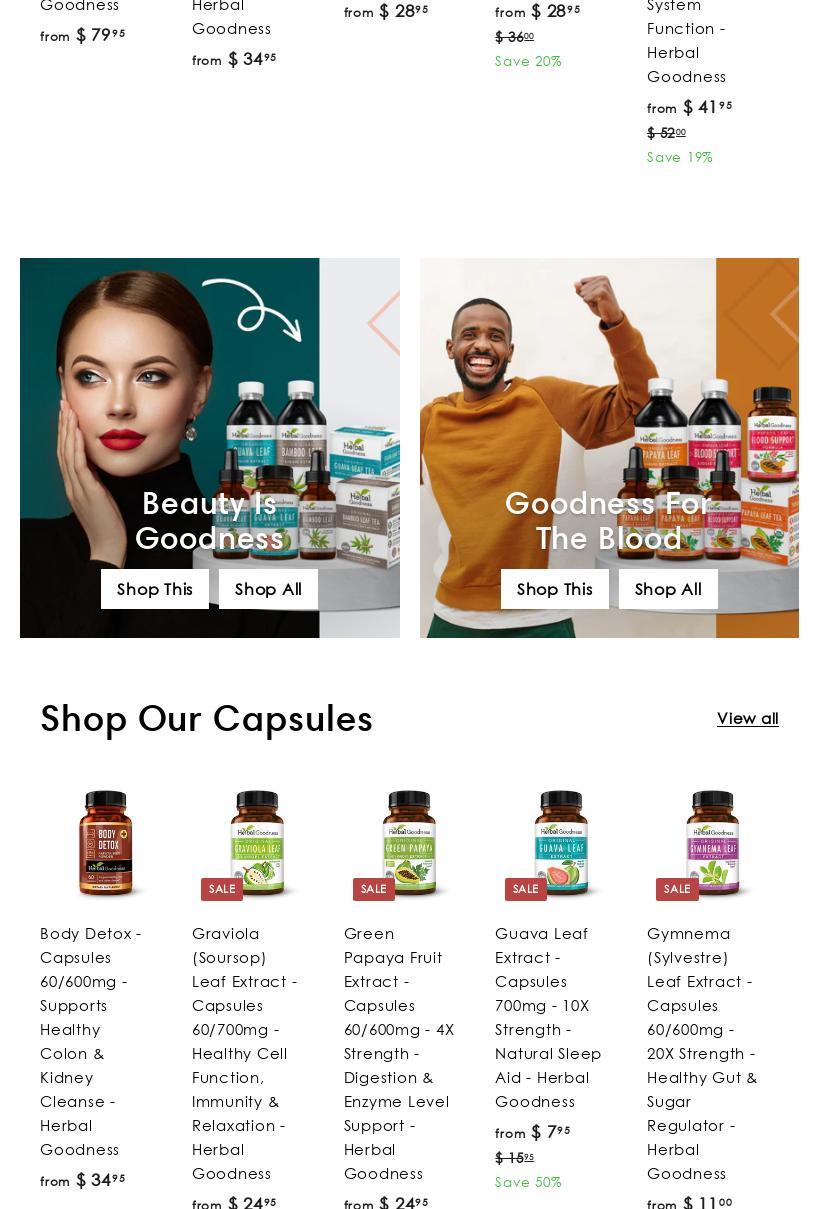Click Shop This under Goodness For The Blood
This screenshot has width=819, height=1209.
555,589
